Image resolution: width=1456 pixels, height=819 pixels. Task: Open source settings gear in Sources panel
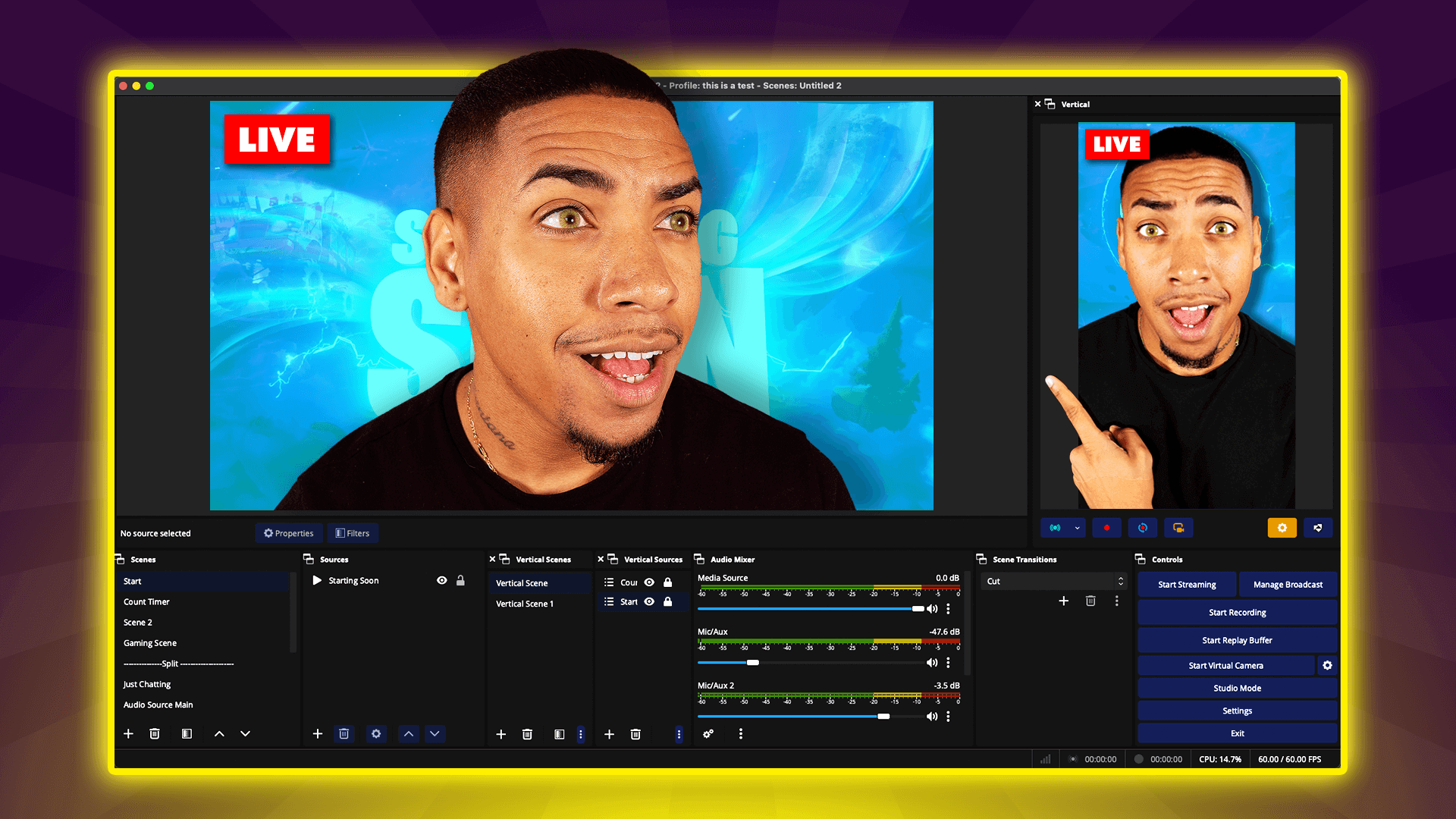click(376, 733)
